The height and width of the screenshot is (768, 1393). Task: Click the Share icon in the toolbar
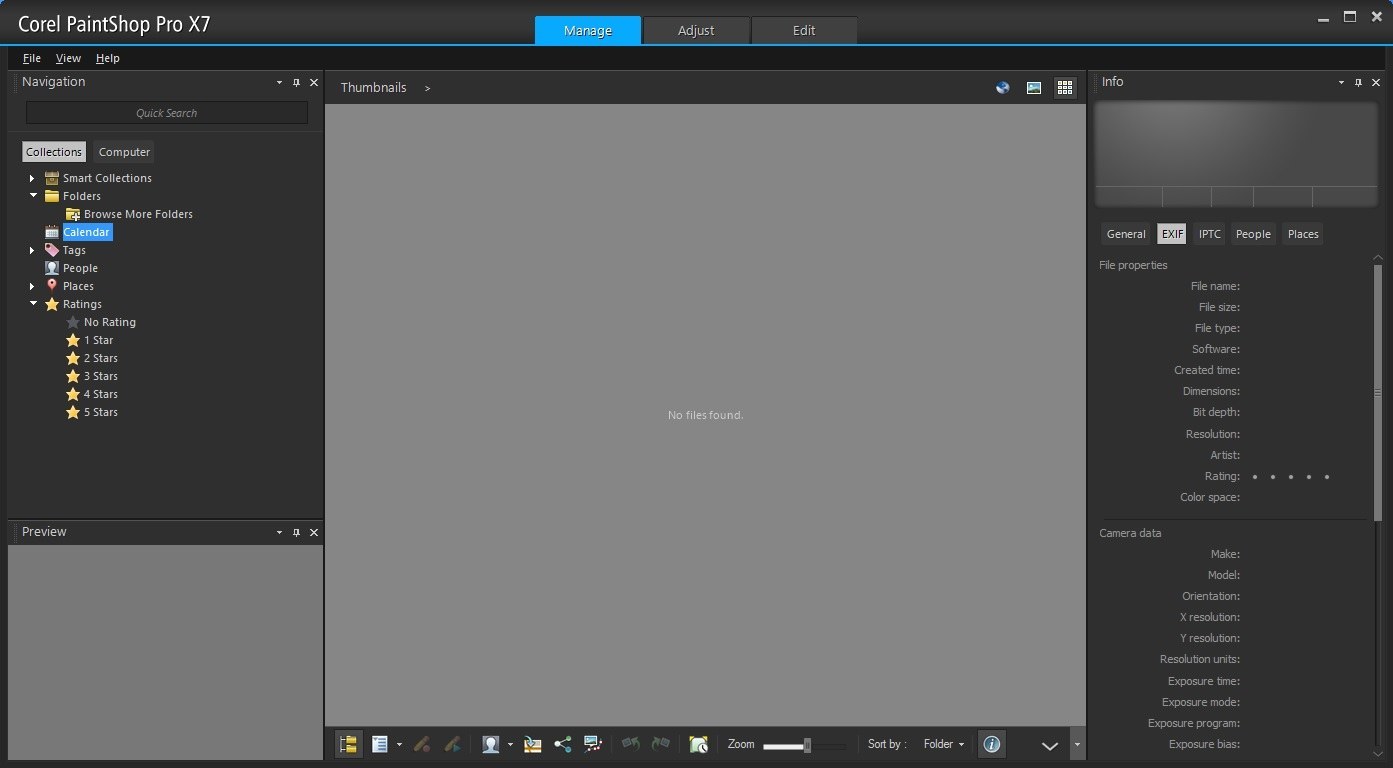(563, 744)
